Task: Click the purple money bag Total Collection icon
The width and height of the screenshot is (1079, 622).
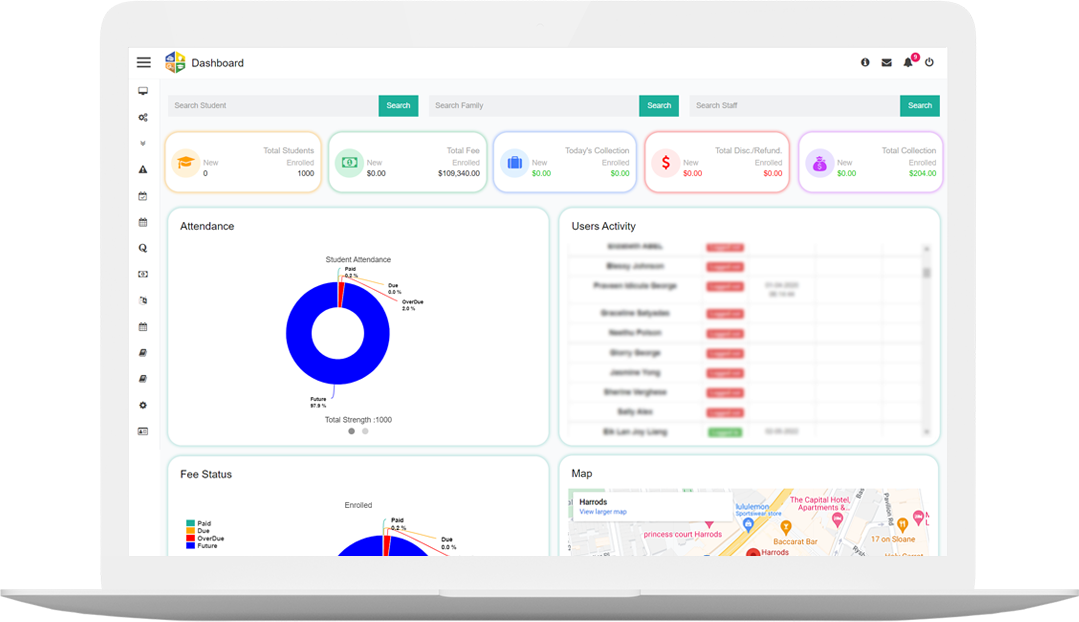Action: pyautogui.click(x=819, y=163)
